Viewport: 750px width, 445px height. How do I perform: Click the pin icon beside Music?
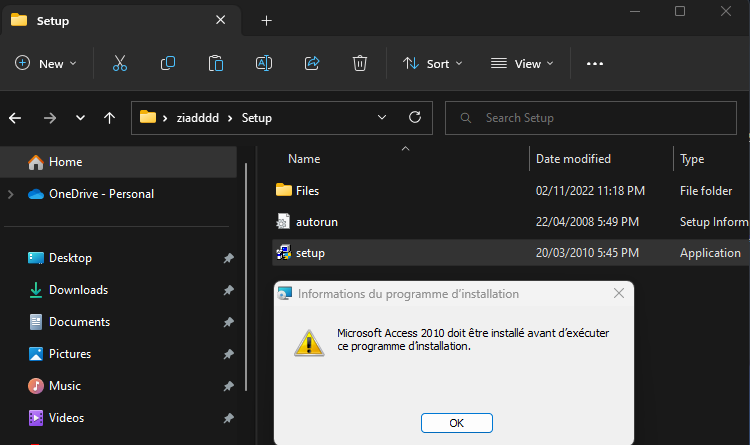pyautogui.click(x=229, y=386)
